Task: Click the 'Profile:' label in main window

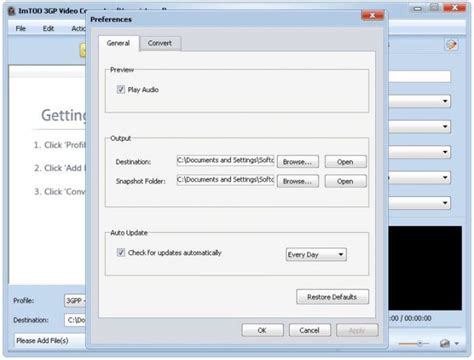Action: [x=24, y=301]
